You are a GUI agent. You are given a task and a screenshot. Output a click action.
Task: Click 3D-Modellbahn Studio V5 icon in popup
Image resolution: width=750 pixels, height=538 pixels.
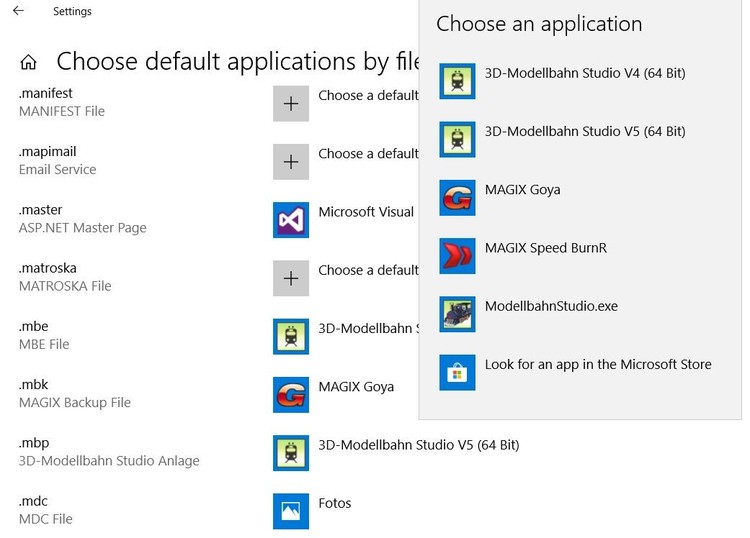[x=457, y=139]
